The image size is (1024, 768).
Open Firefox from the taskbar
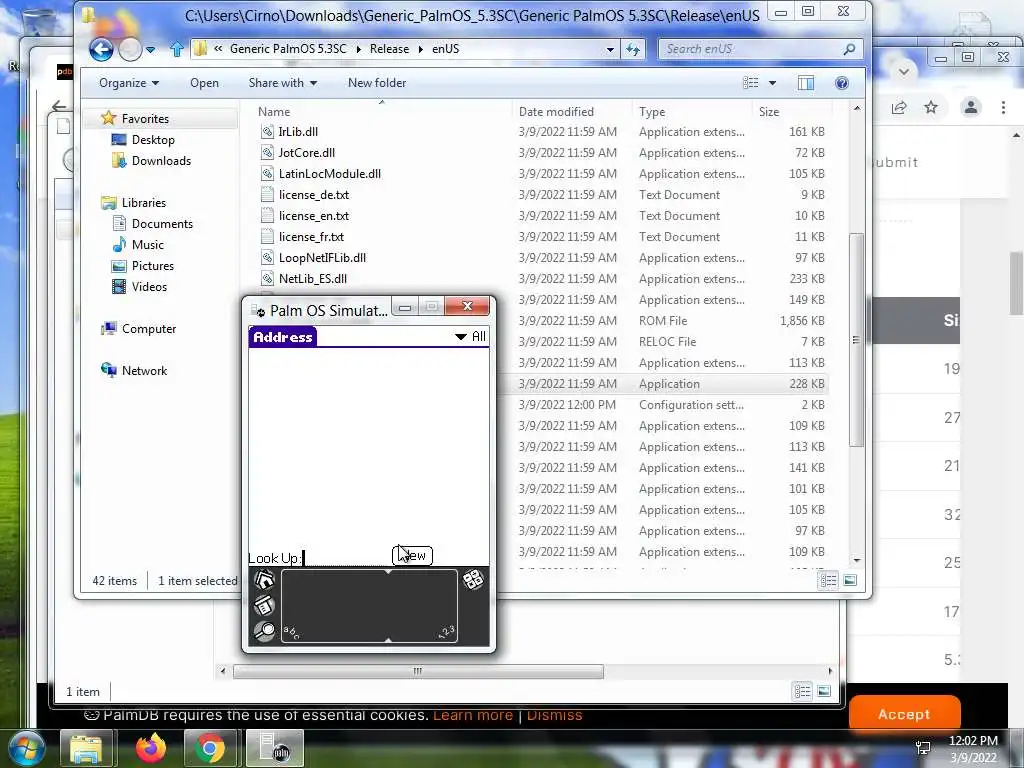point(151,748)
